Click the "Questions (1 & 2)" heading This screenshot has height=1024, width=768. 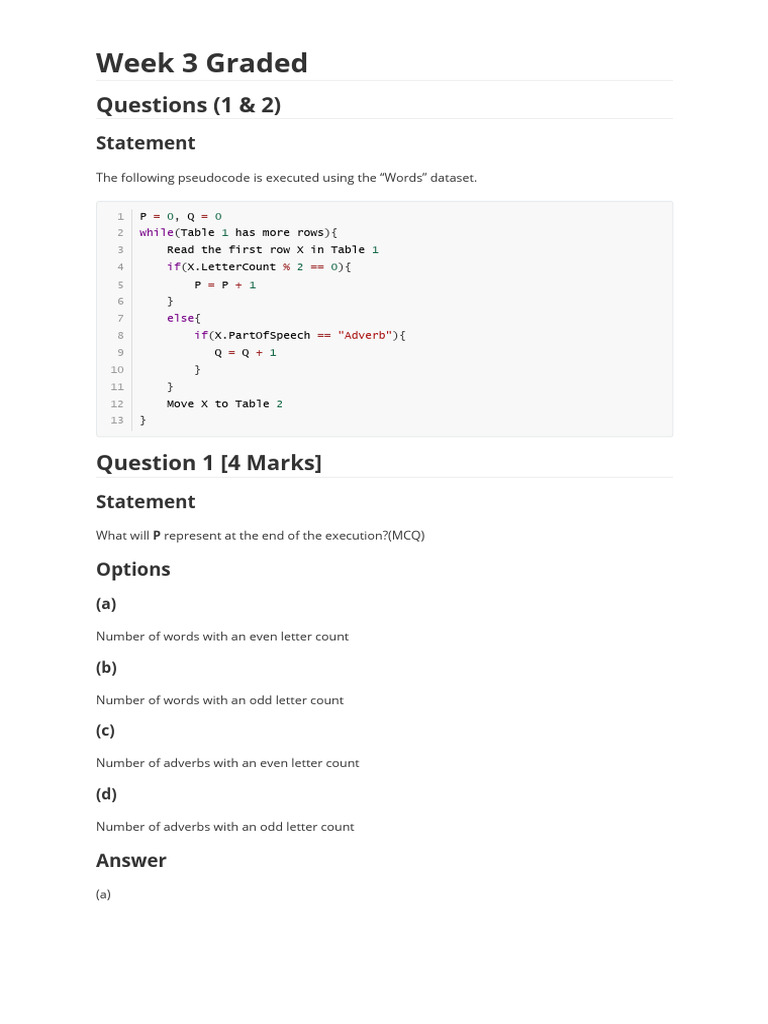tap(188, 105)
